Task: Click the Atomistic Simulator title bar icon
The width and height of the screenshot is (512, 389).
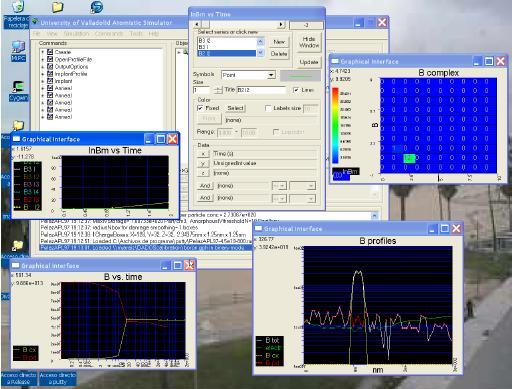Action: tap(35, 22)
